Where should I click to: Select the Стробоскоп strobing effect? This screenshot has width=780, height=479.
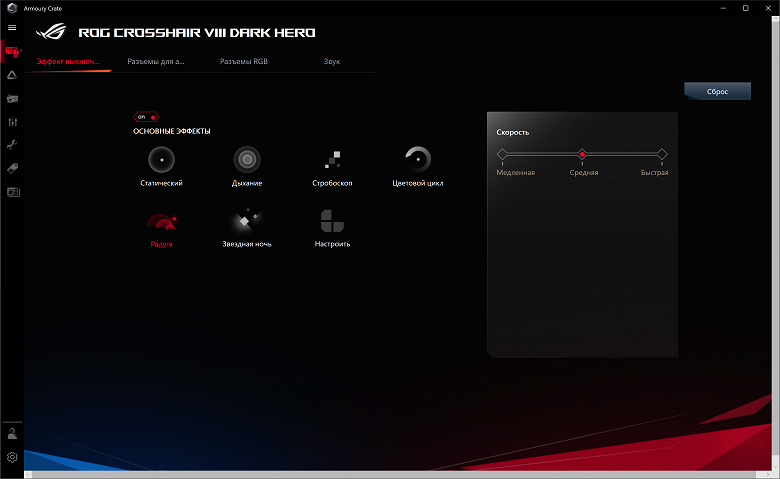coord(332,166)
